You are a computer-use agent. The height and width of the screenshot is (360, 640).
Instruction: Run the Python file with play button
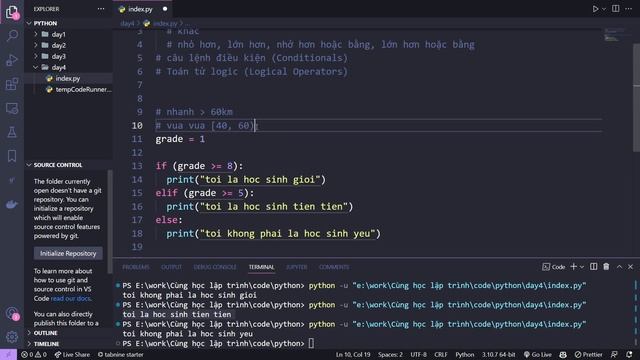595,9
